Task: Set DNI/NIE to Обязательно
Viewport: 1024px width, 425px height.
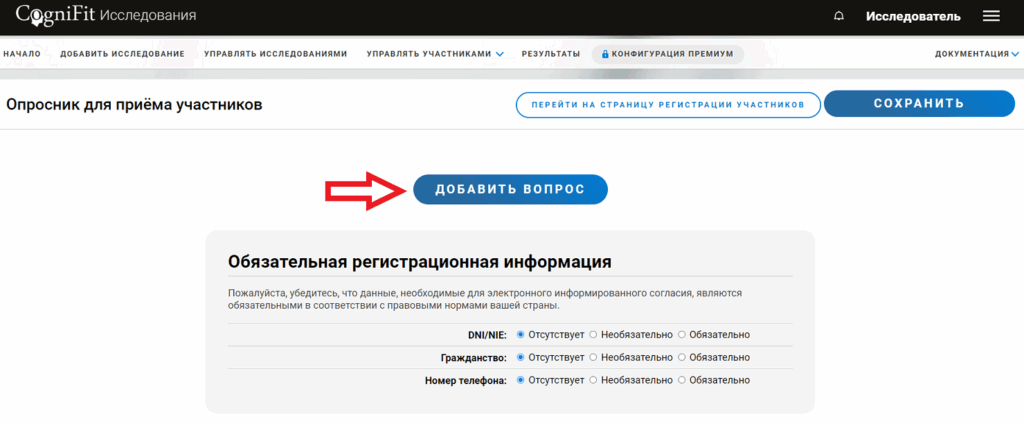Action: [x=682, y=335]
